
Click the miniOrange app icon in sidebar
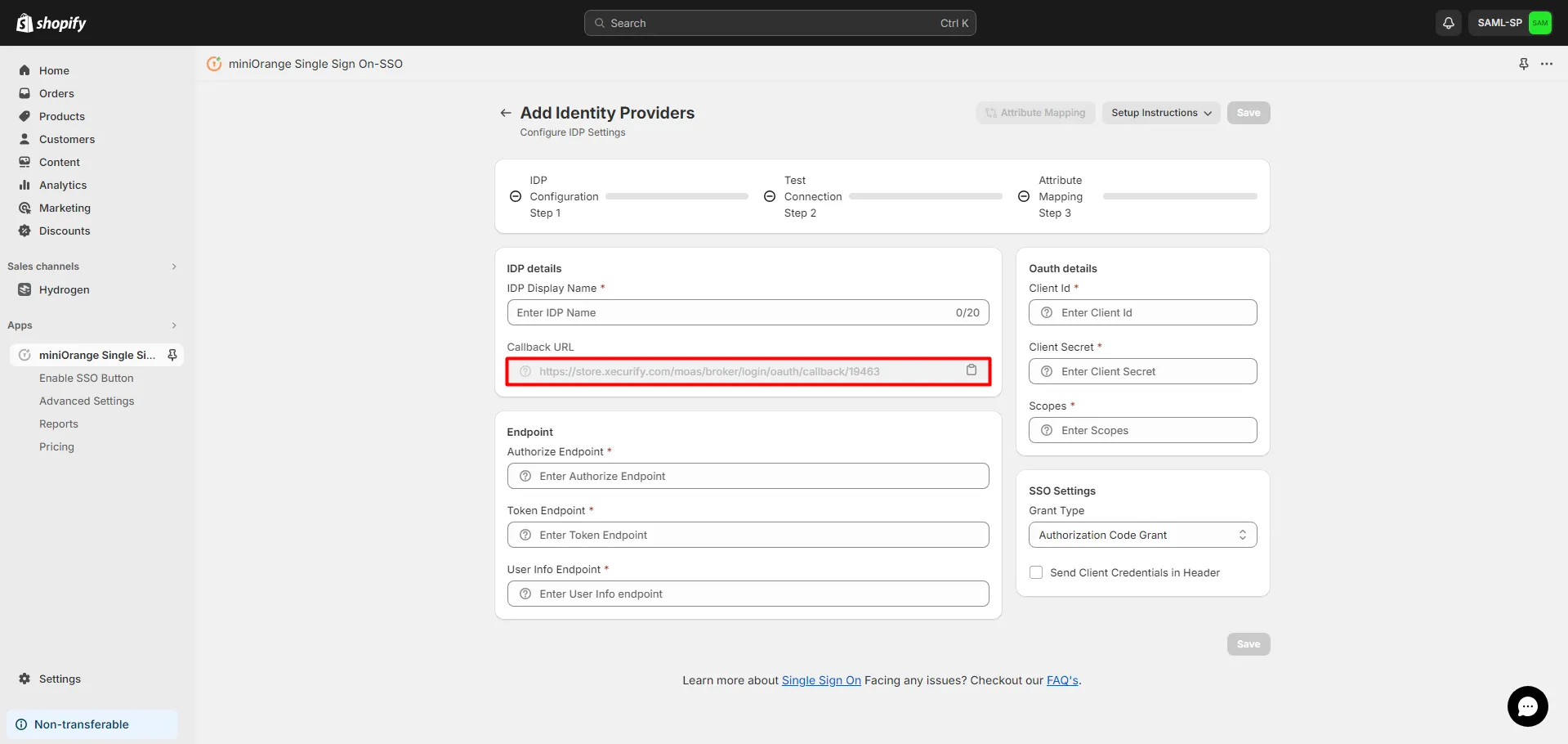(x=25, y=355)
